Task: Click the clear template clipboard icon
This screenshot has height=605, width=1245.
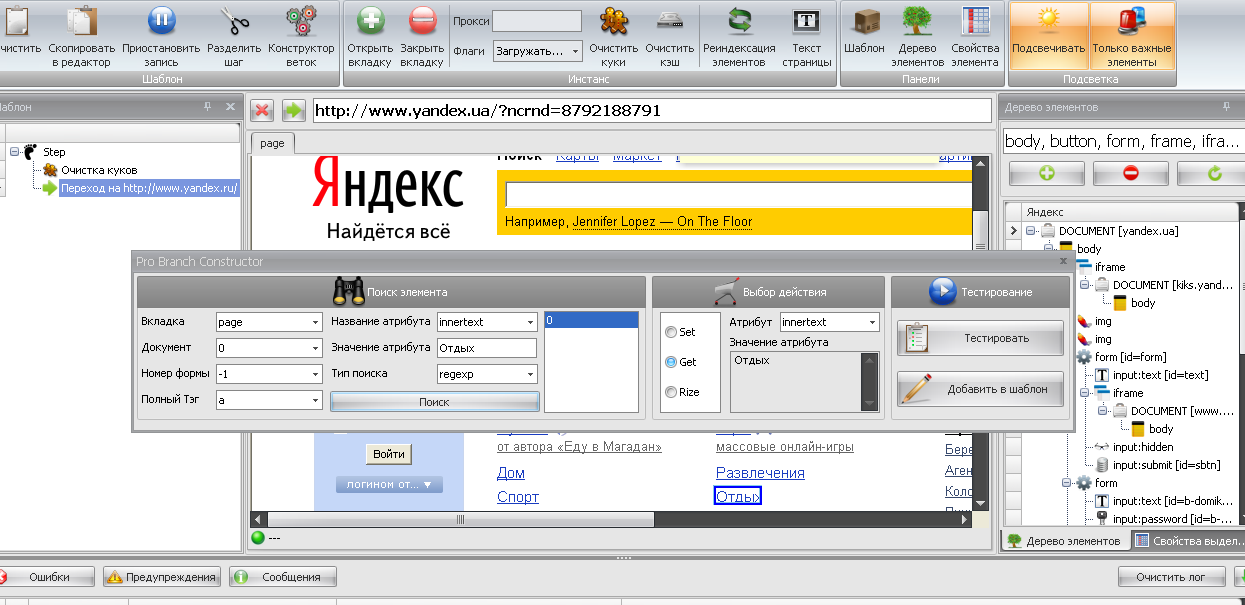Action: click(16, 20)
